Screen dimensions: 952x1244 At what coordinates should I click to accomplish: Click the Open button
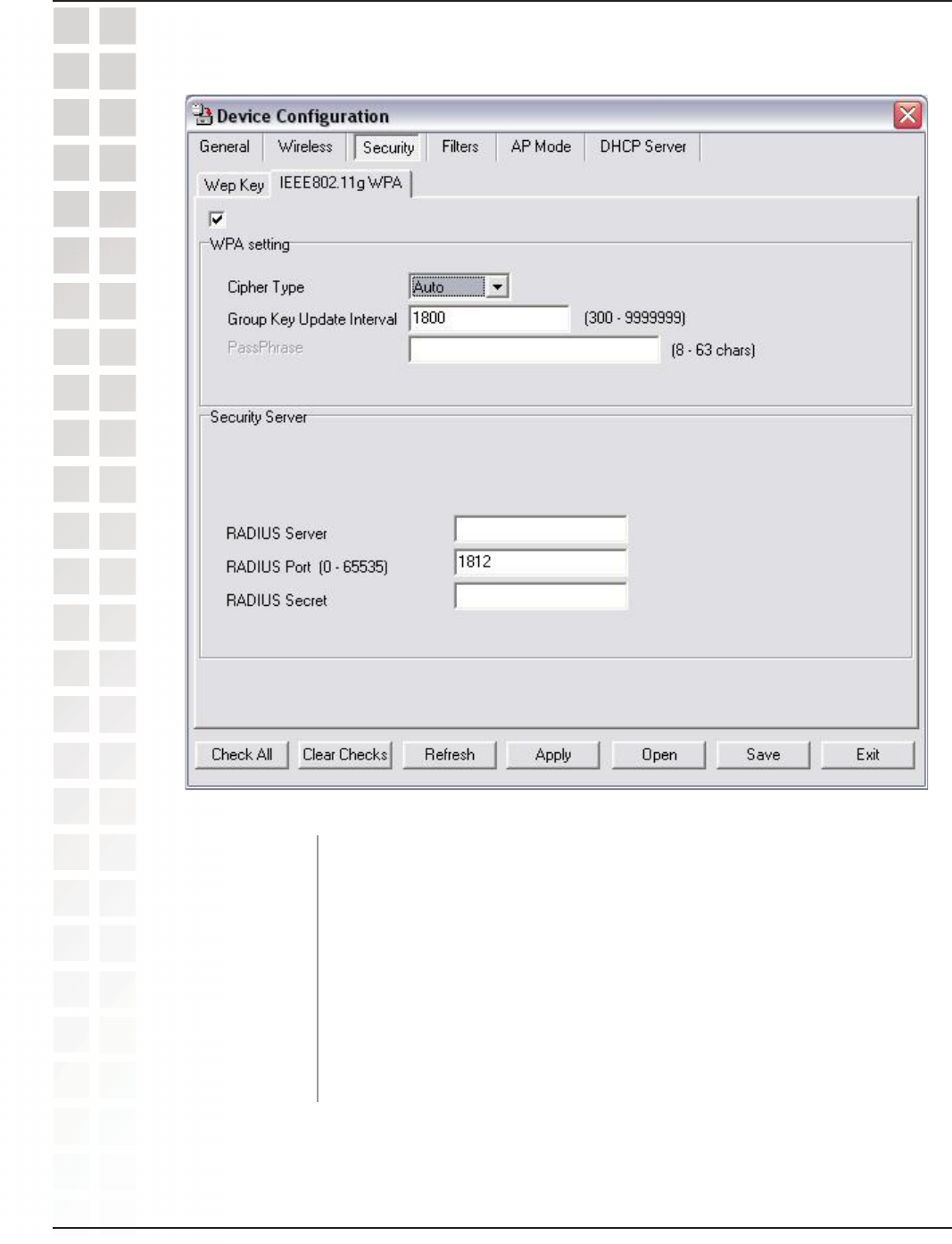[658, 754]
